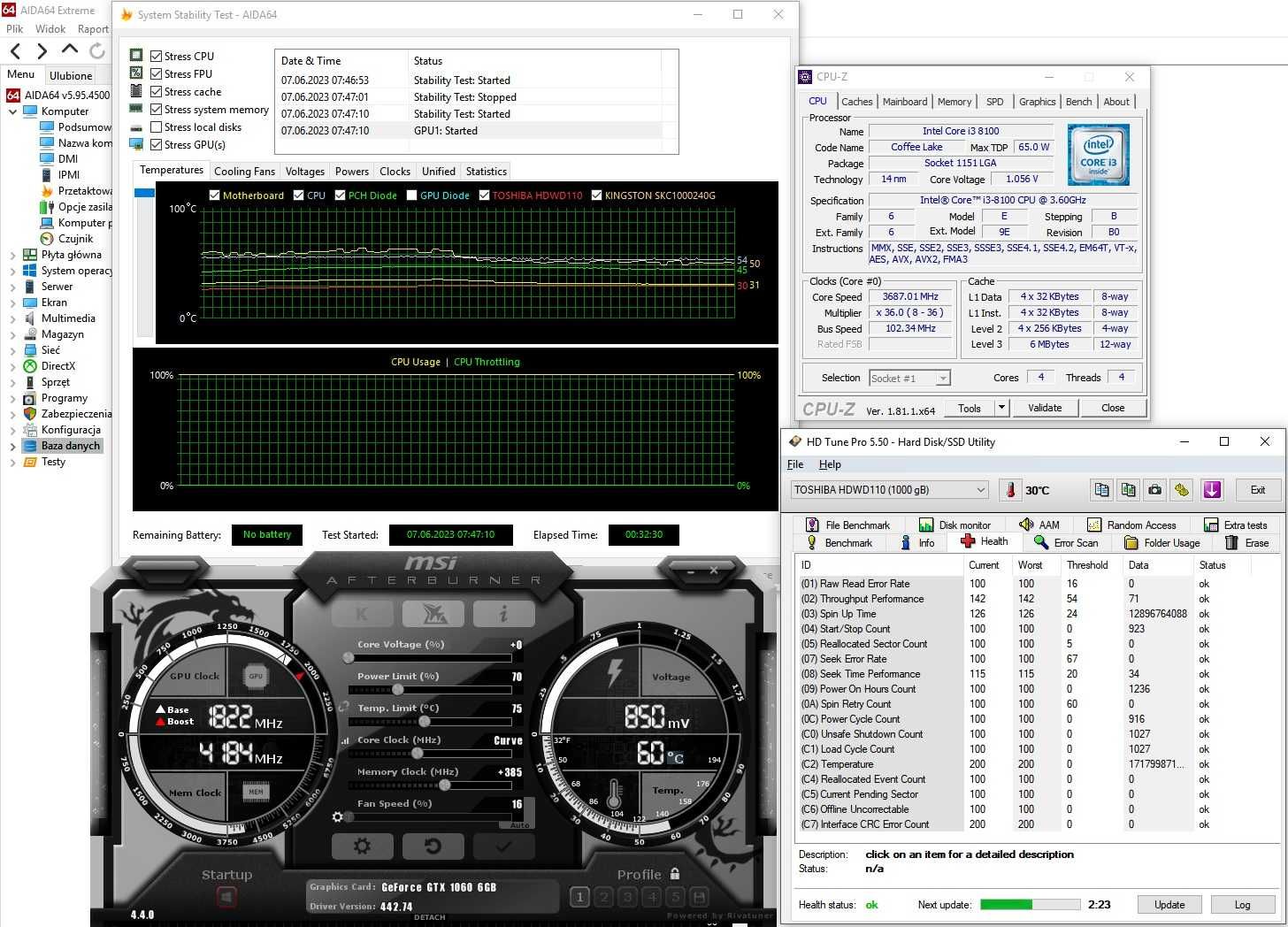Click the AIDA64 refresh icon

click(97, 51)
